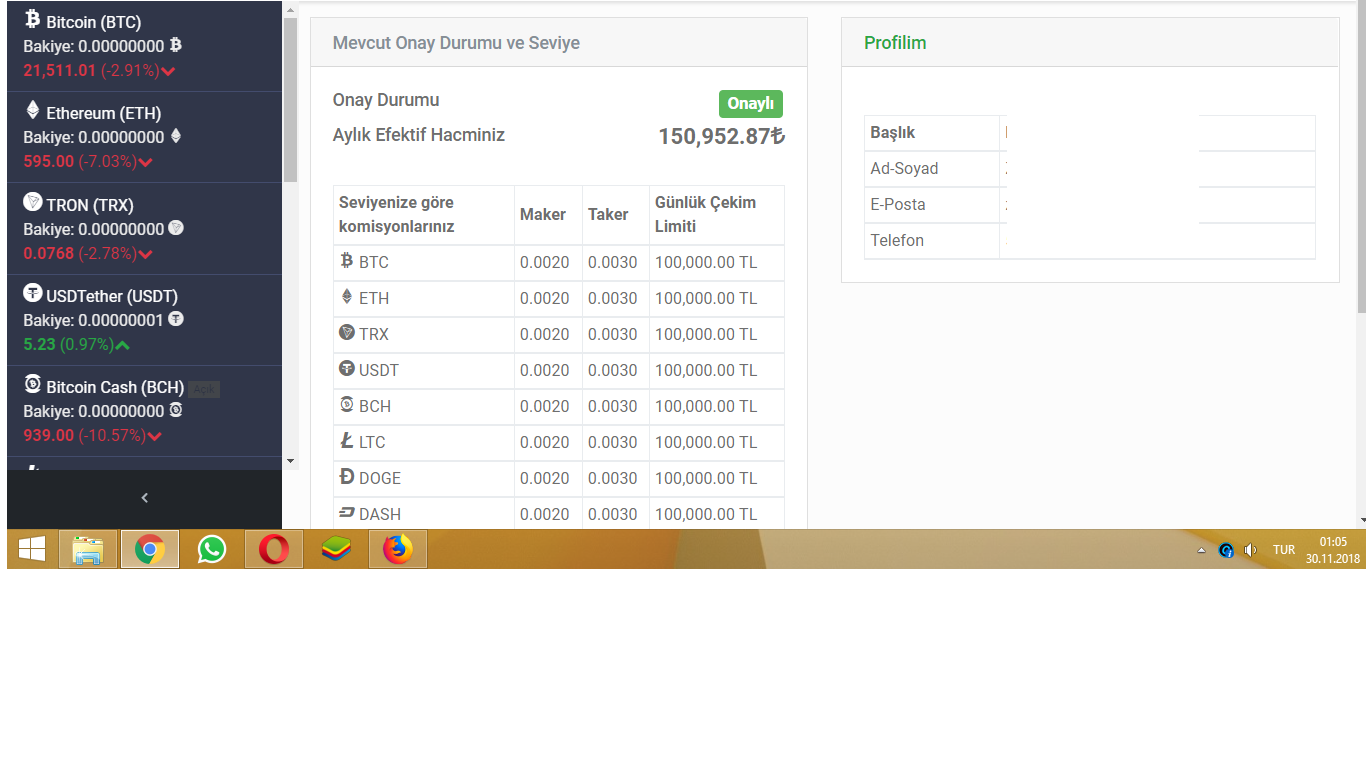Screen dimensions: 1366x768
Task: Click red down arrow next to Bitcoin change
Action: click(168, 71)
